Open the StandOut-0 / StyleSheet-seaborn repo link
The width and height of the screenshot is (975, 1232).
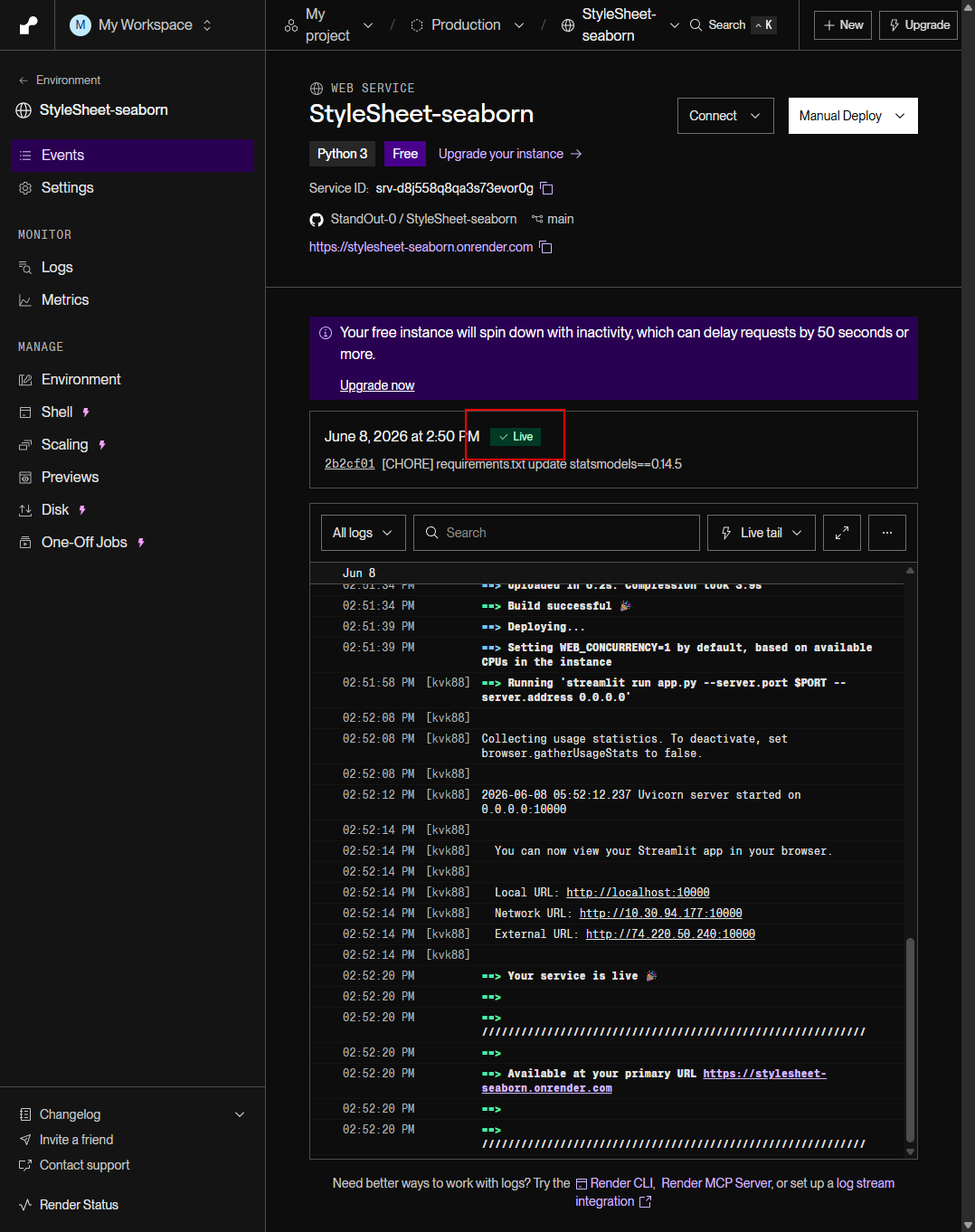pyautogui.click(x=423, y=219)
